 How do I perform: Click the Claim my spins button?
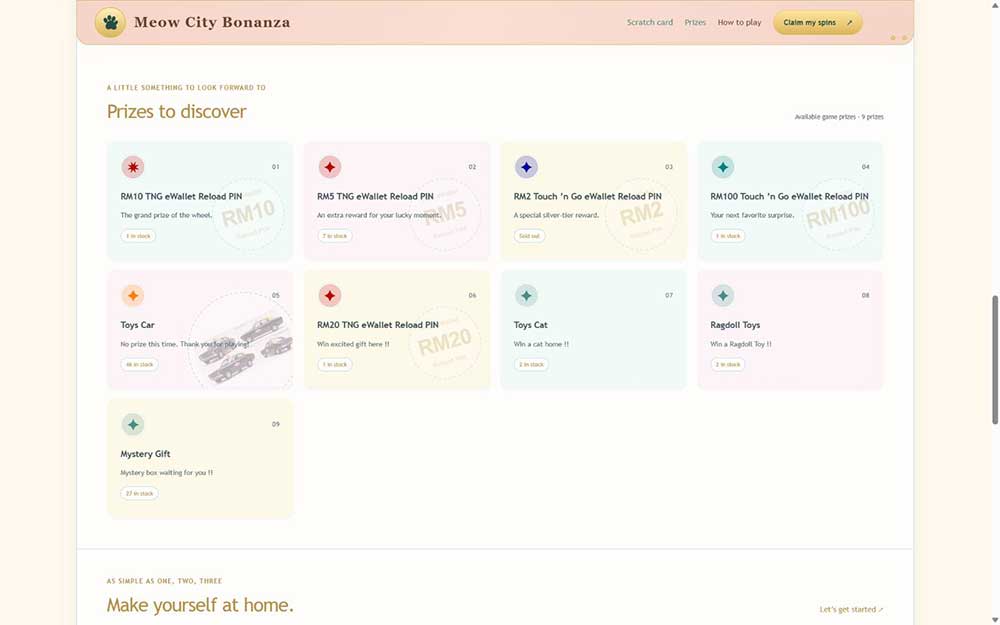(818, 22)
